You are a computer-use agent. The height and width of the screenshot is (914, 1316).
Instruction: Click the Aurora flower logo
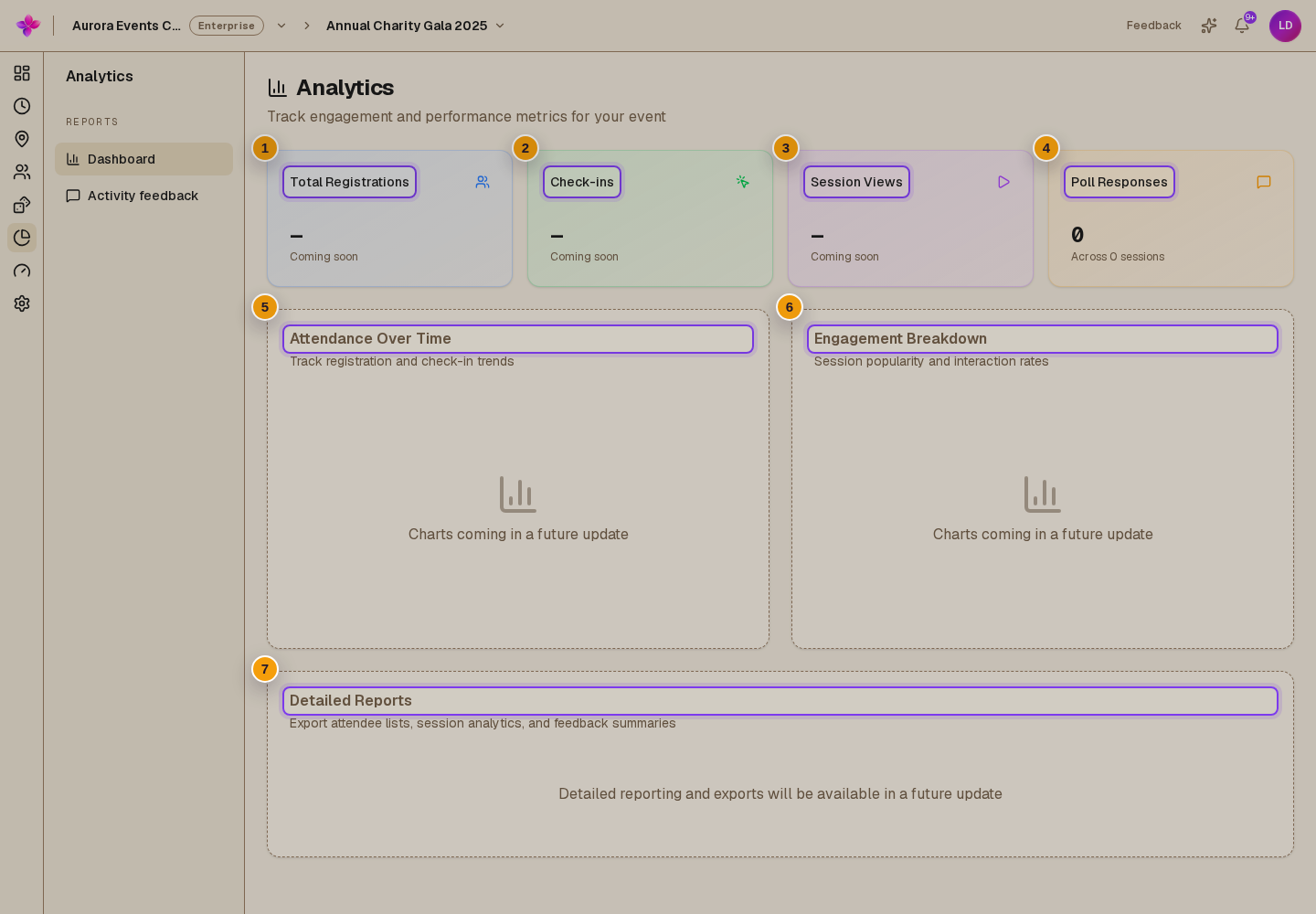click(x=28, y=26)
